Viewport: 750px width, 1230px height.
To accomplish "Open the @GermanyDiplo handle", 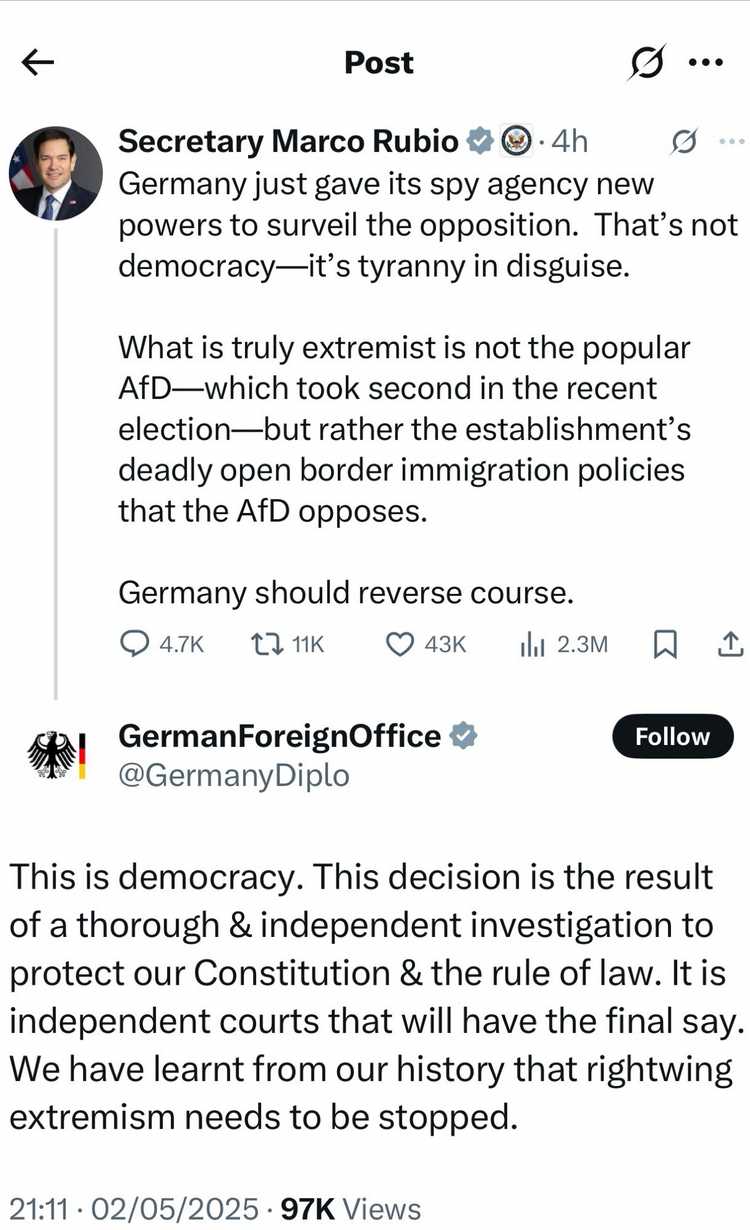I will (234, 775).
